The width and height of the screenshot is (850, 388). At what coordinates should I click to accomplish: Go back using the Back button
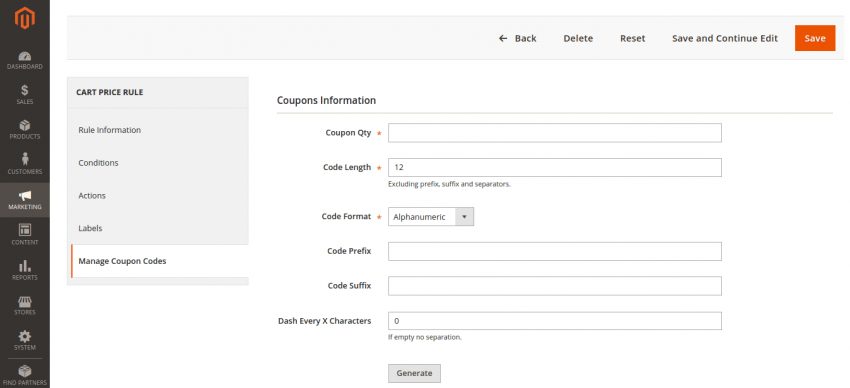[x=518, y=38]
